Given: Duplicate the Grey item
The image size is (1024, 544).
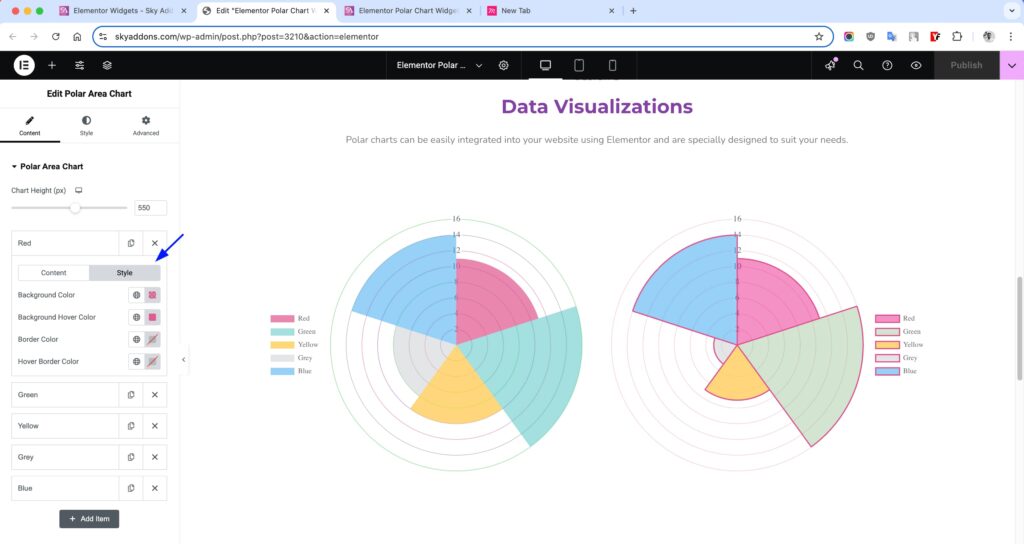Looking at the screenshot, I should 131,457.
